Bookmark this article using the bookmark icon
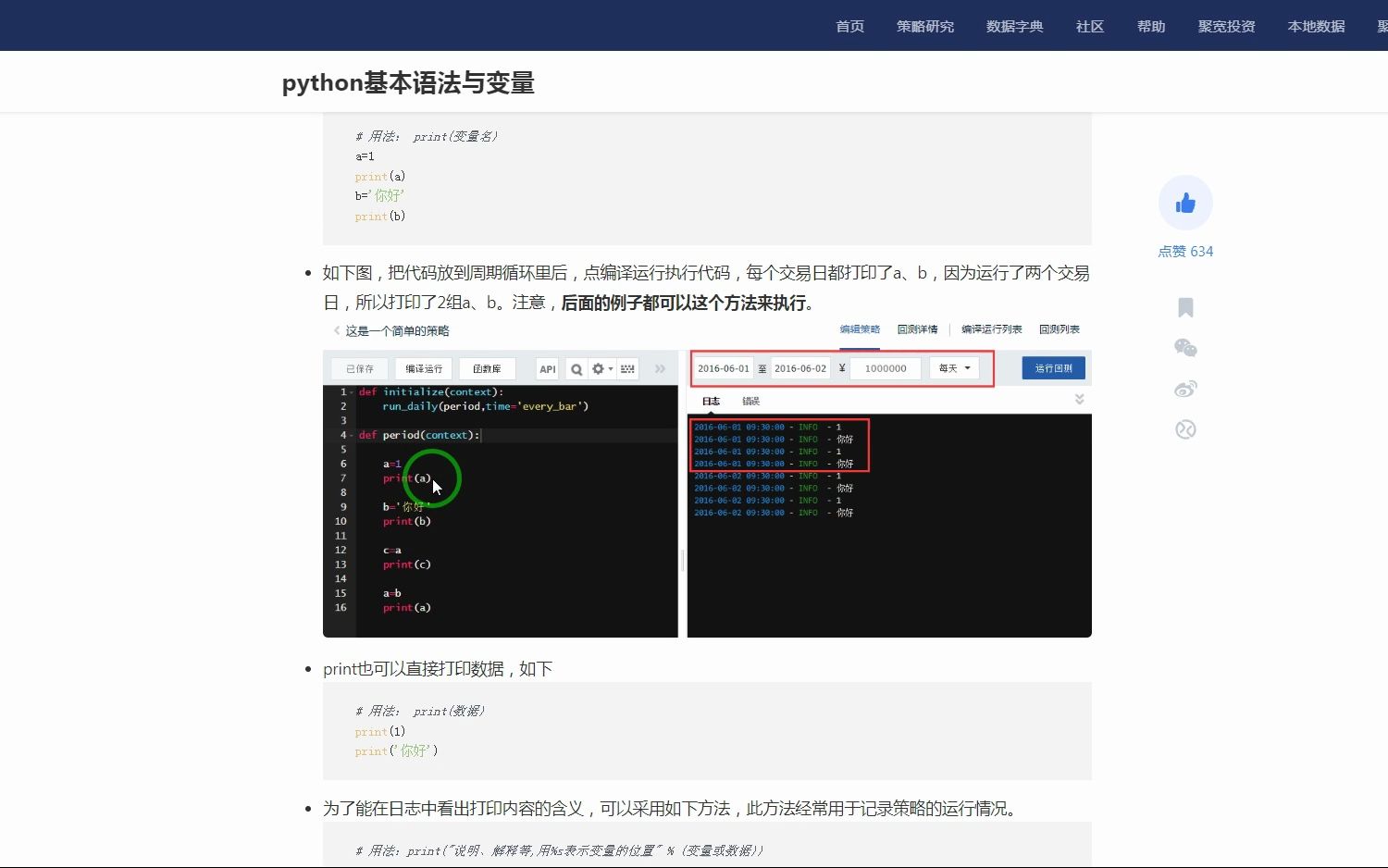The height and width of the screenshot is (868, 1388). [1185, 307]
